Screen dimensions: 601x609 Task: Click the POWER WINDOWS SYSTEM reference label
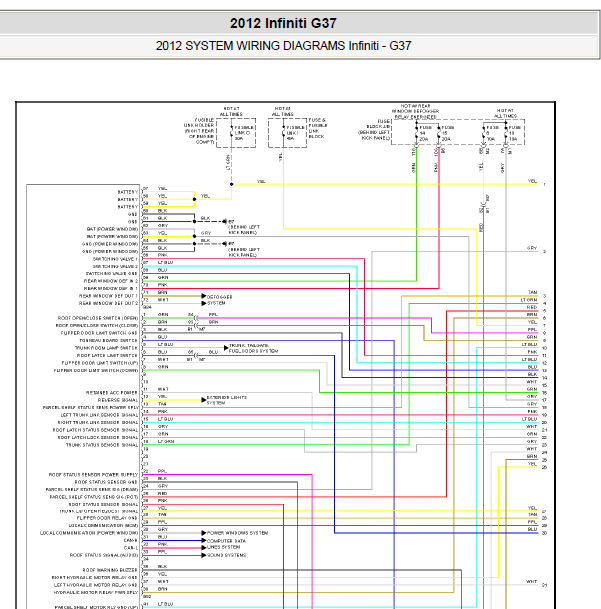(x=237, y=533)
